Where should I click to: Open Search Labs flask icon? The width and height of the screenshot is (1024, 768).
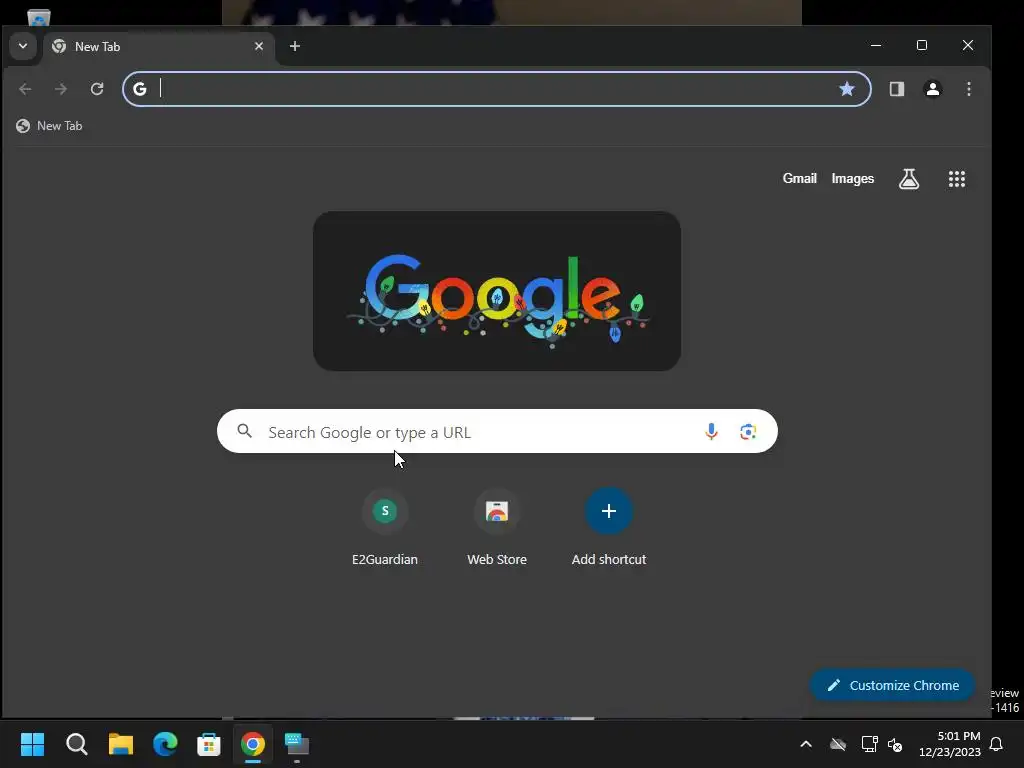pyautogui.click(x=908, y=178)
